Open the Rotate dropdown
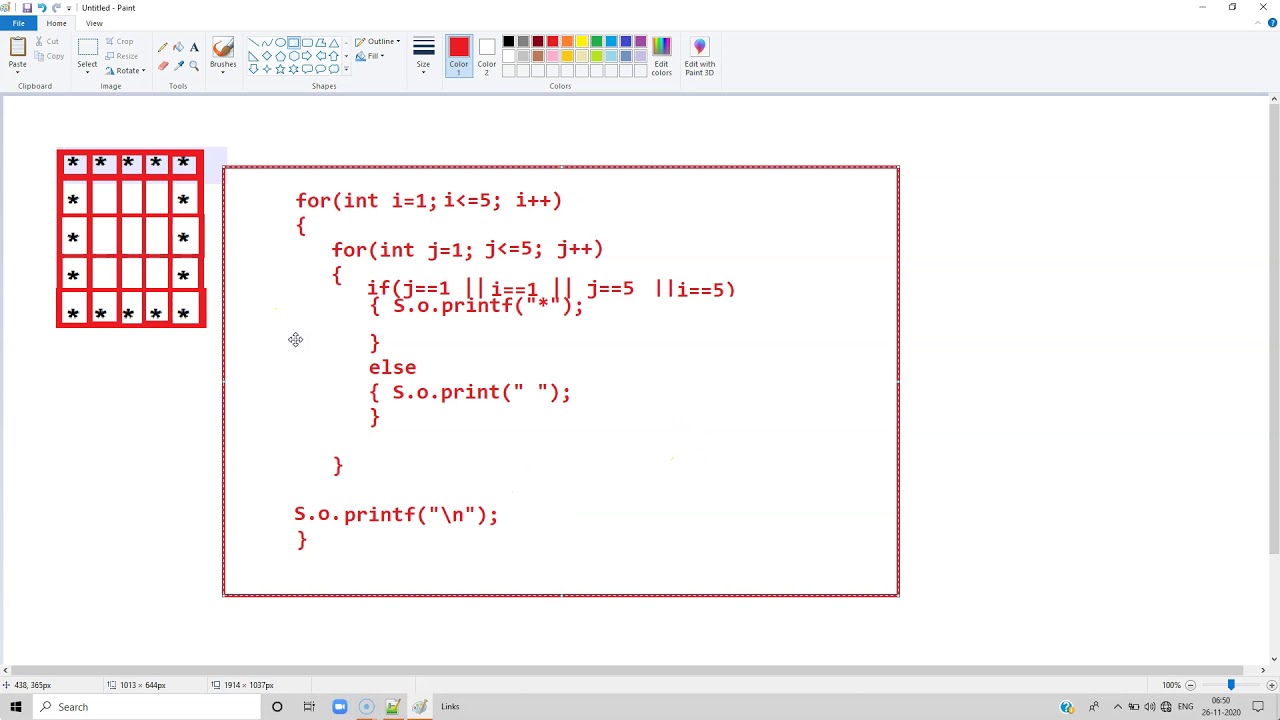 coord(125,70)
